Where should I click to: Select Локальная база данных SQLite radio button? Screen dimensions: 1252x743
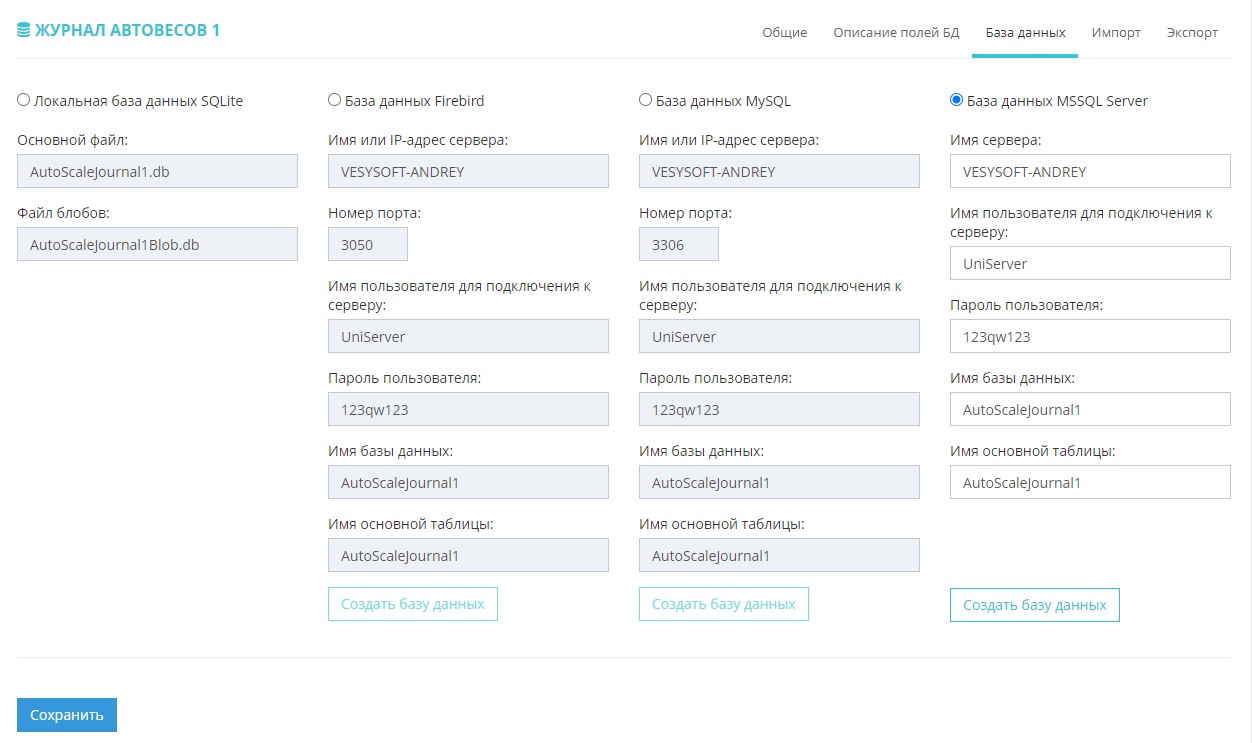24,100
